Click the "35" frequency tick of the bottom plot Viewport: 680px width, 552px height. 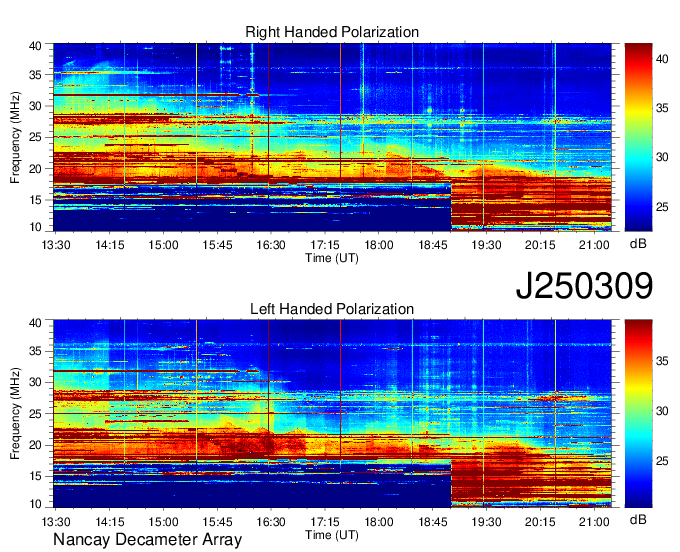tap(35, 351)
